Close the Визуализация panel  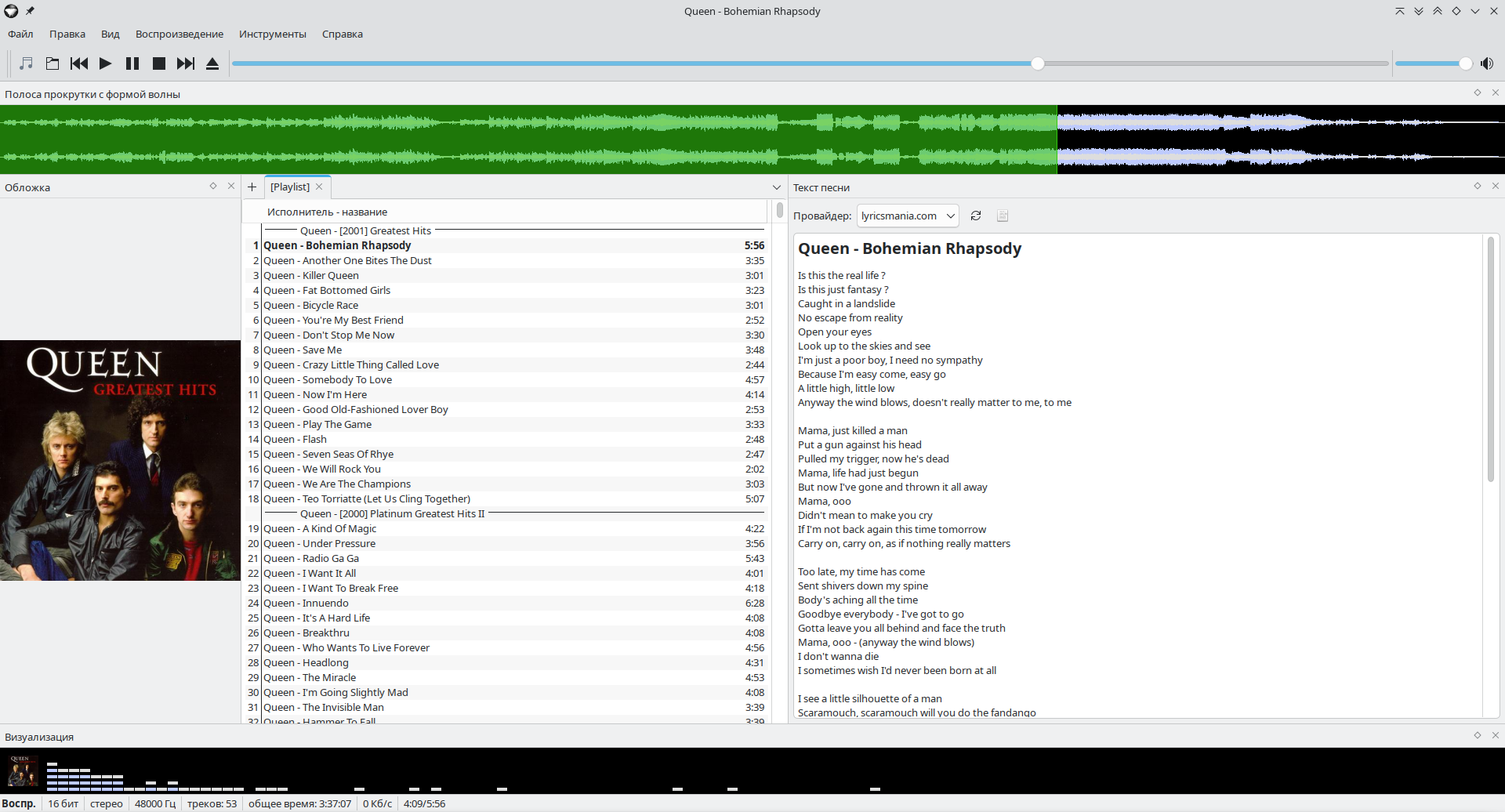(1496, 735)
